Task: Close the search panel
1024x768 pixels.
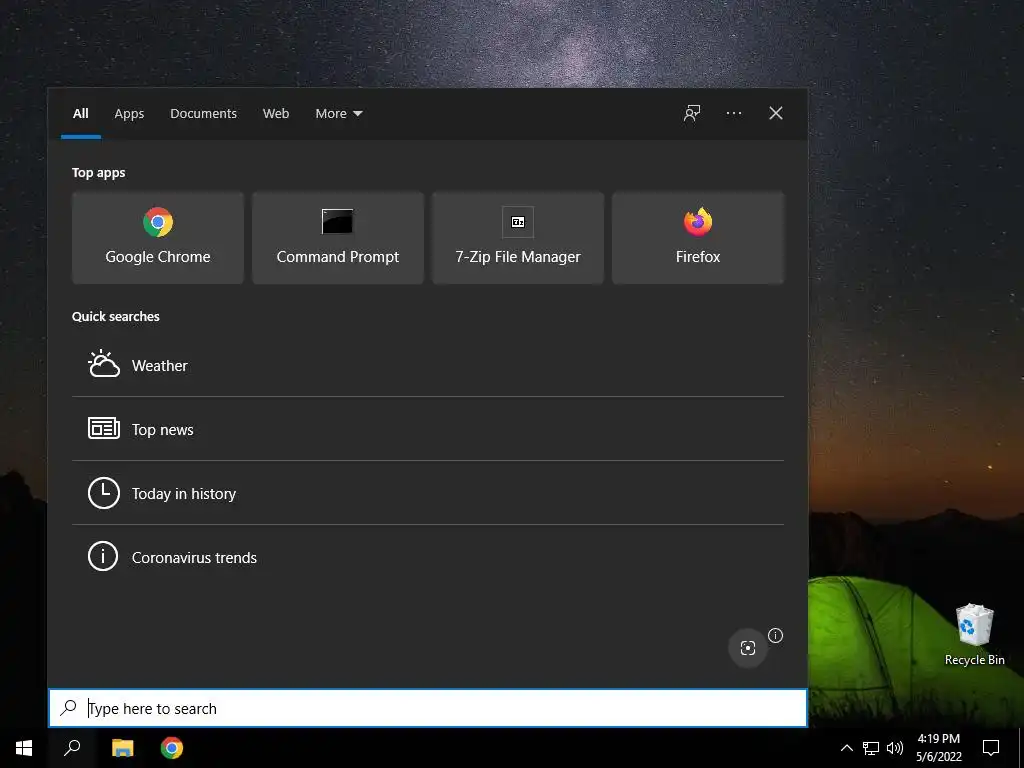Action: coord(776,113)
